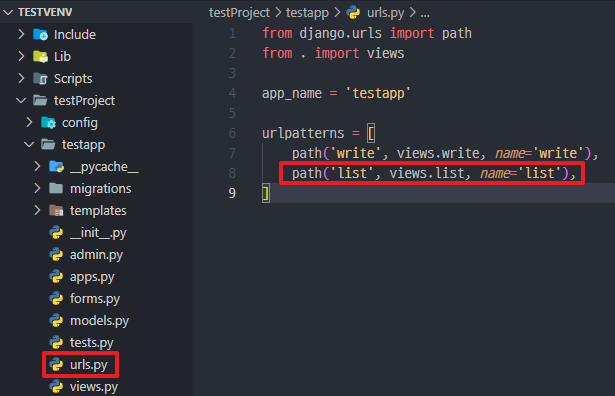This screenshot has height=396, width=615.
Task: Click the migrations folder icon
Action: [56, 189]
